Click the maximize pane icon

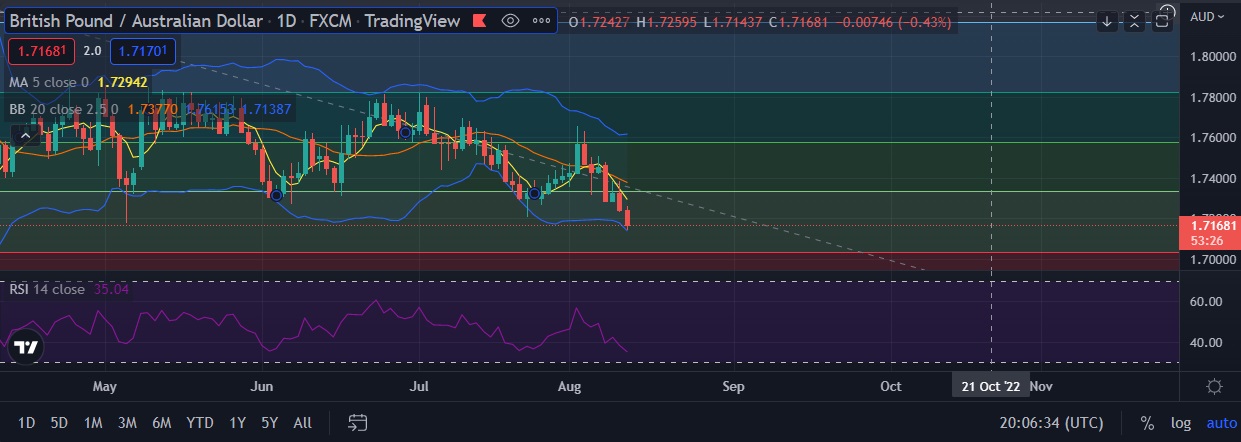point(1163,21)
